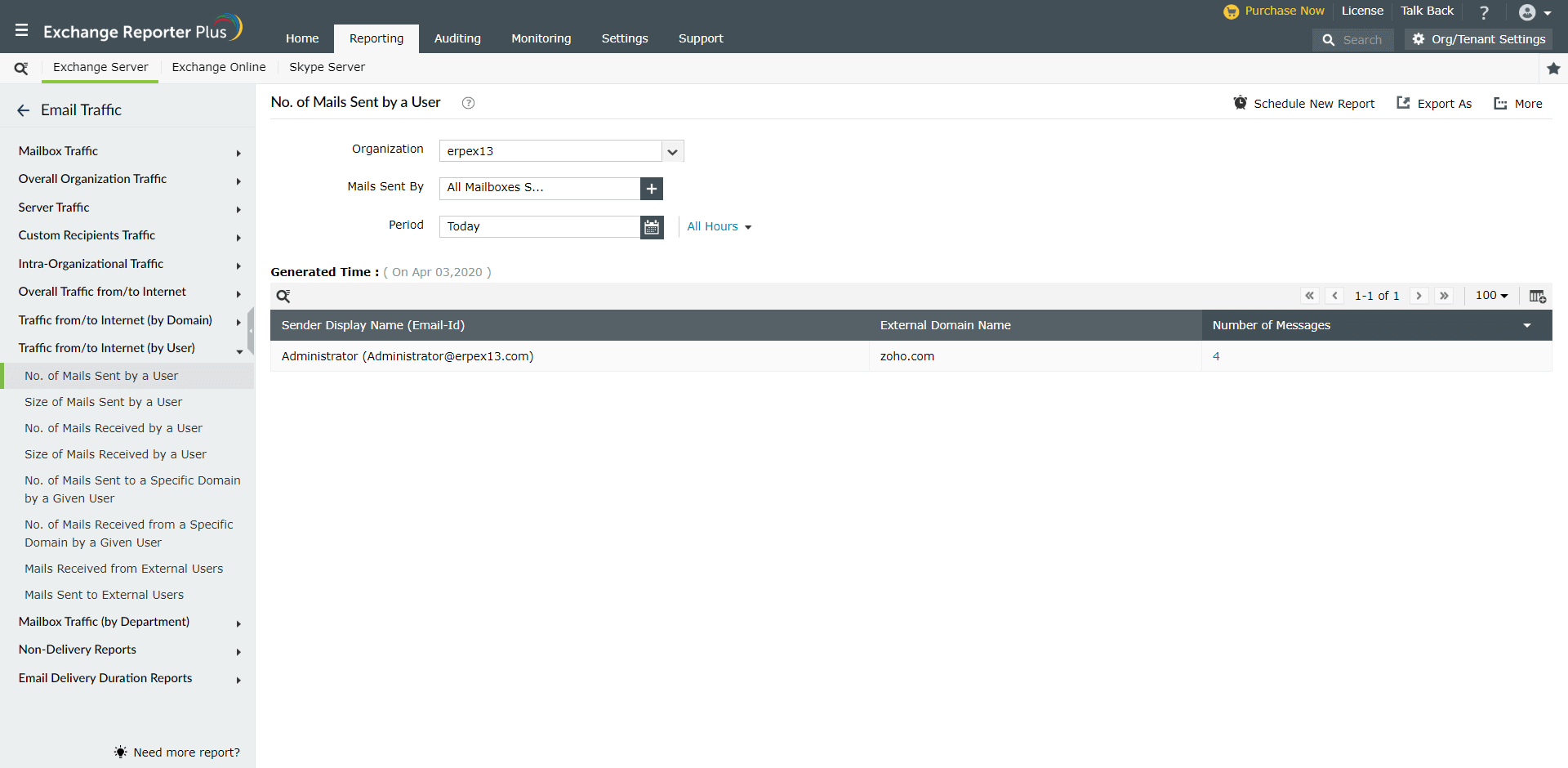Open the License link
This screenshot has height=768, width=1568.
(x=1362, y=11)
